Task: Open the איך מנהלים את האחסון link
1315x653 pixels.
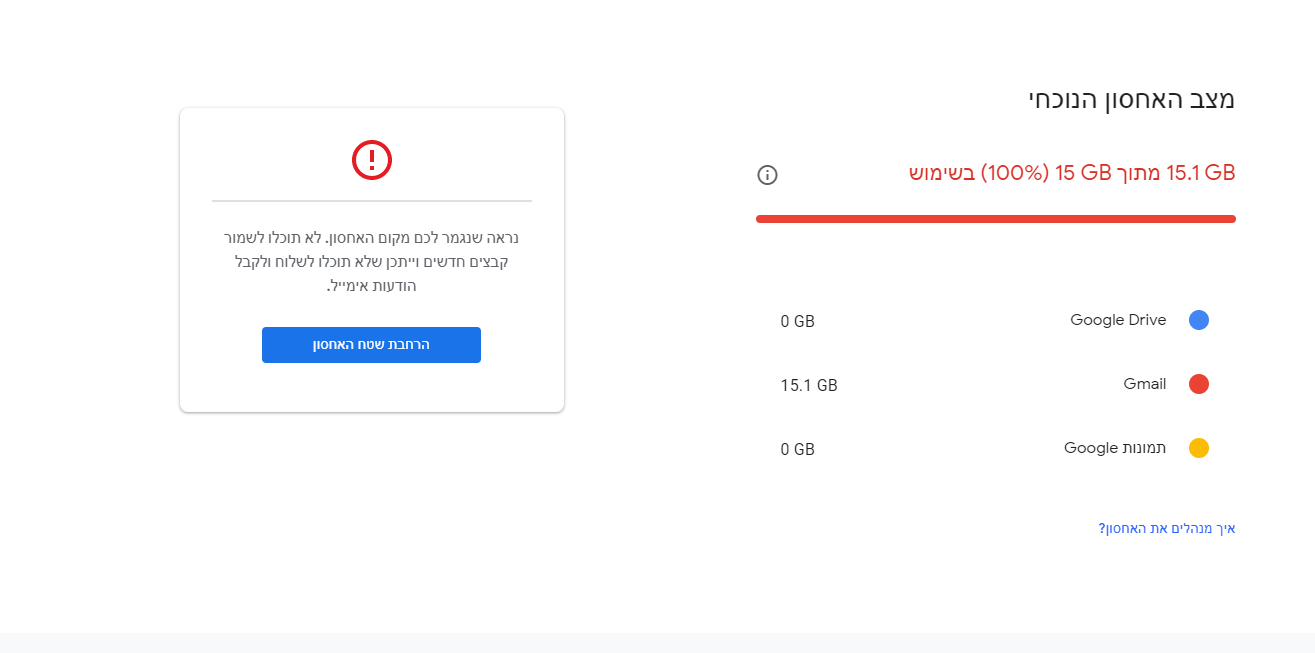Action: (x=1167, y=528)
